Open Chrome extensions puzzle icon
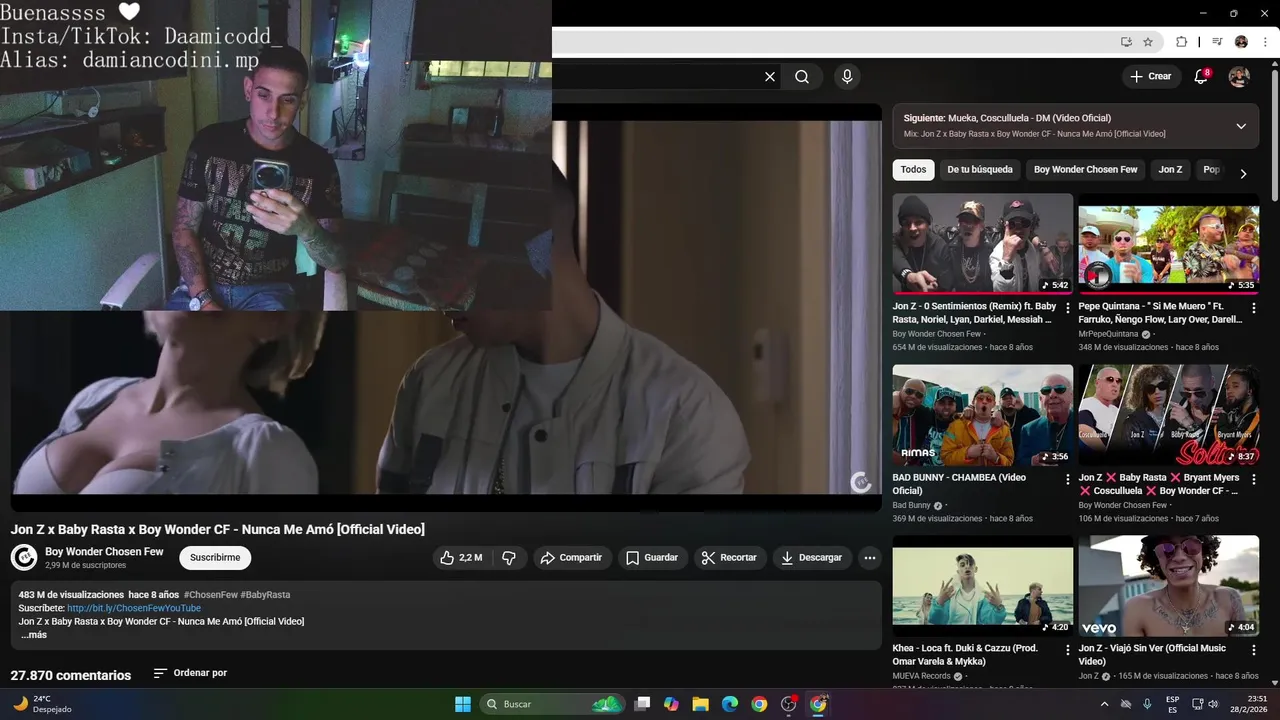The height and width of the screenshot is (720, 1280). click(1181, 42)
